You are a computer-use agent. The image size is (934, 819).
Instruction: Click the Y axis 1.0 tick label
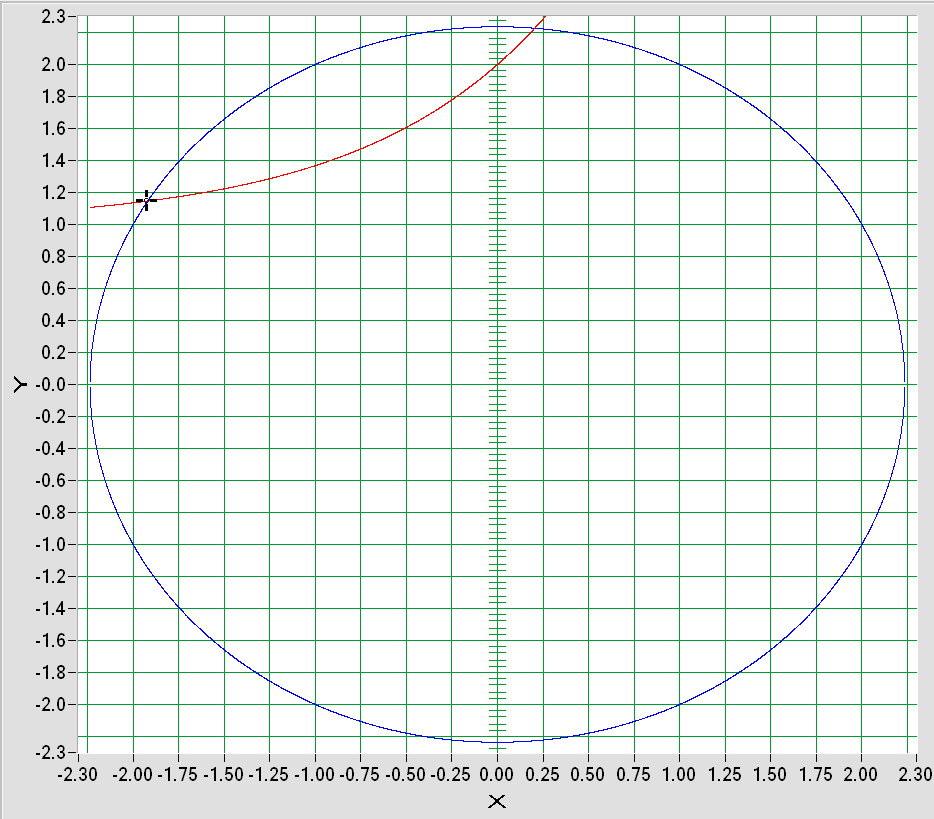coord(53,225)
